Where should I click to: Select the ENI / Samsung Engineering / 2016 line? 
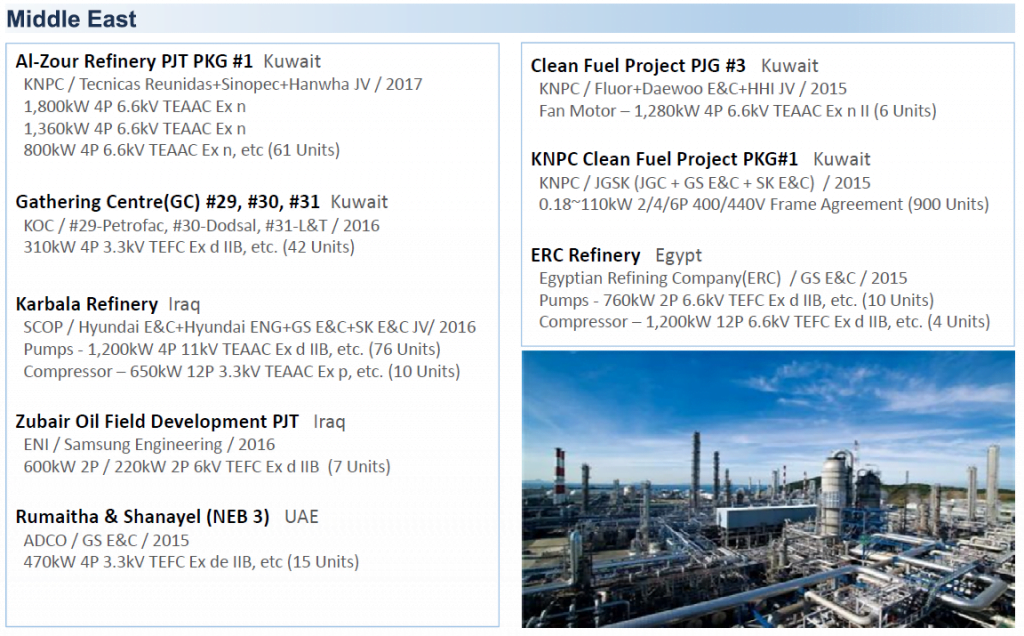coord(149,445)
